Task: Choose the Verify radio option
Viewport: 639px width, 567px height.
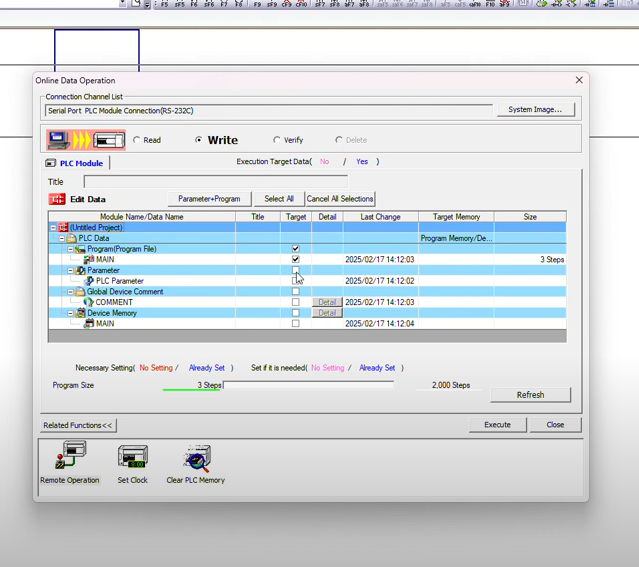Action: (277, 140)
